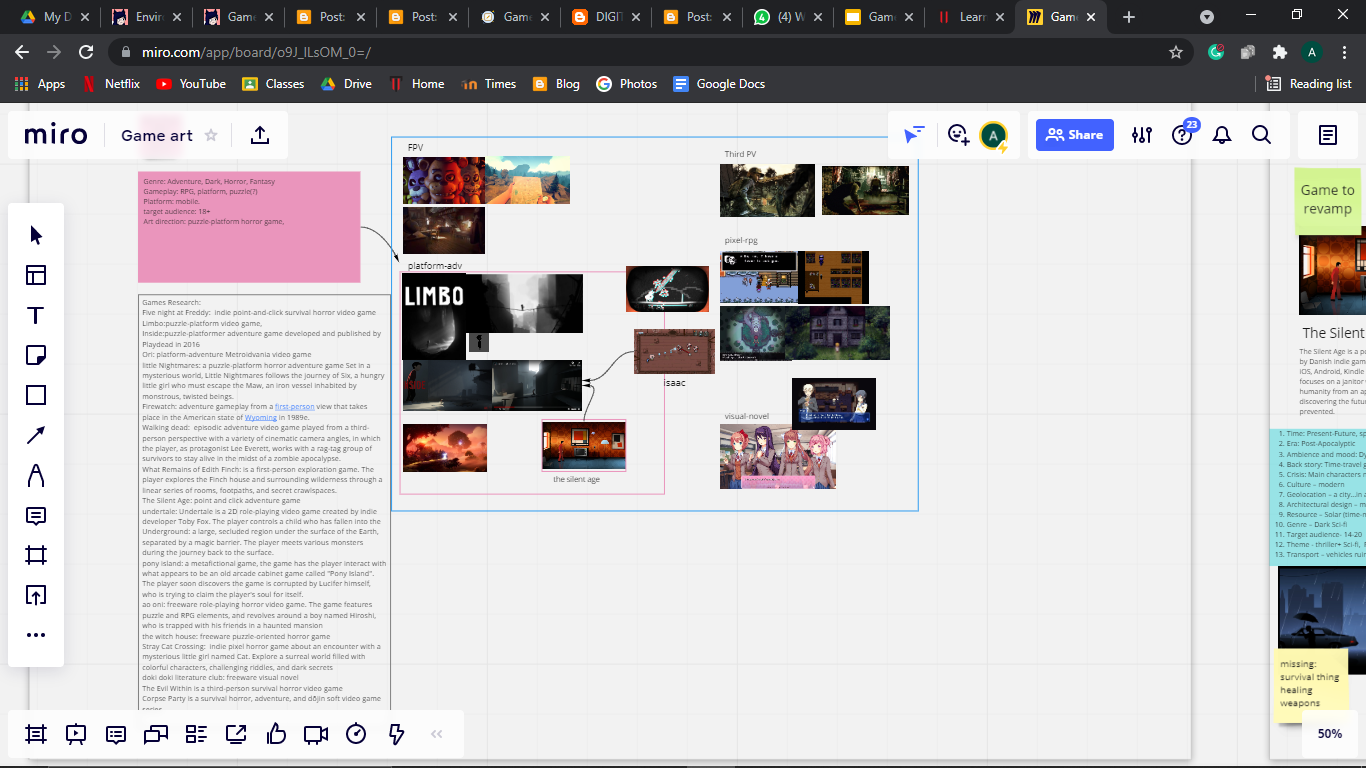Click the blue Share button
Viewport: 1366px width, 768px height.
1075,135
